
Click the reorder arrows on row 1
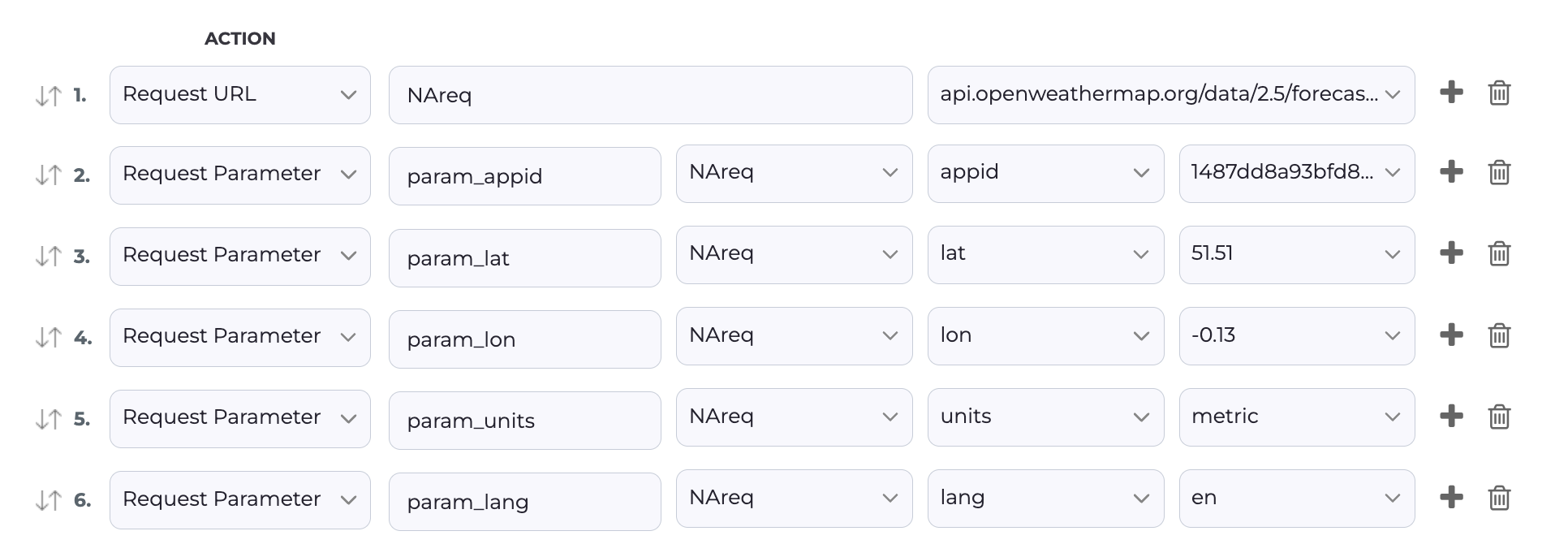coord(49,96)
